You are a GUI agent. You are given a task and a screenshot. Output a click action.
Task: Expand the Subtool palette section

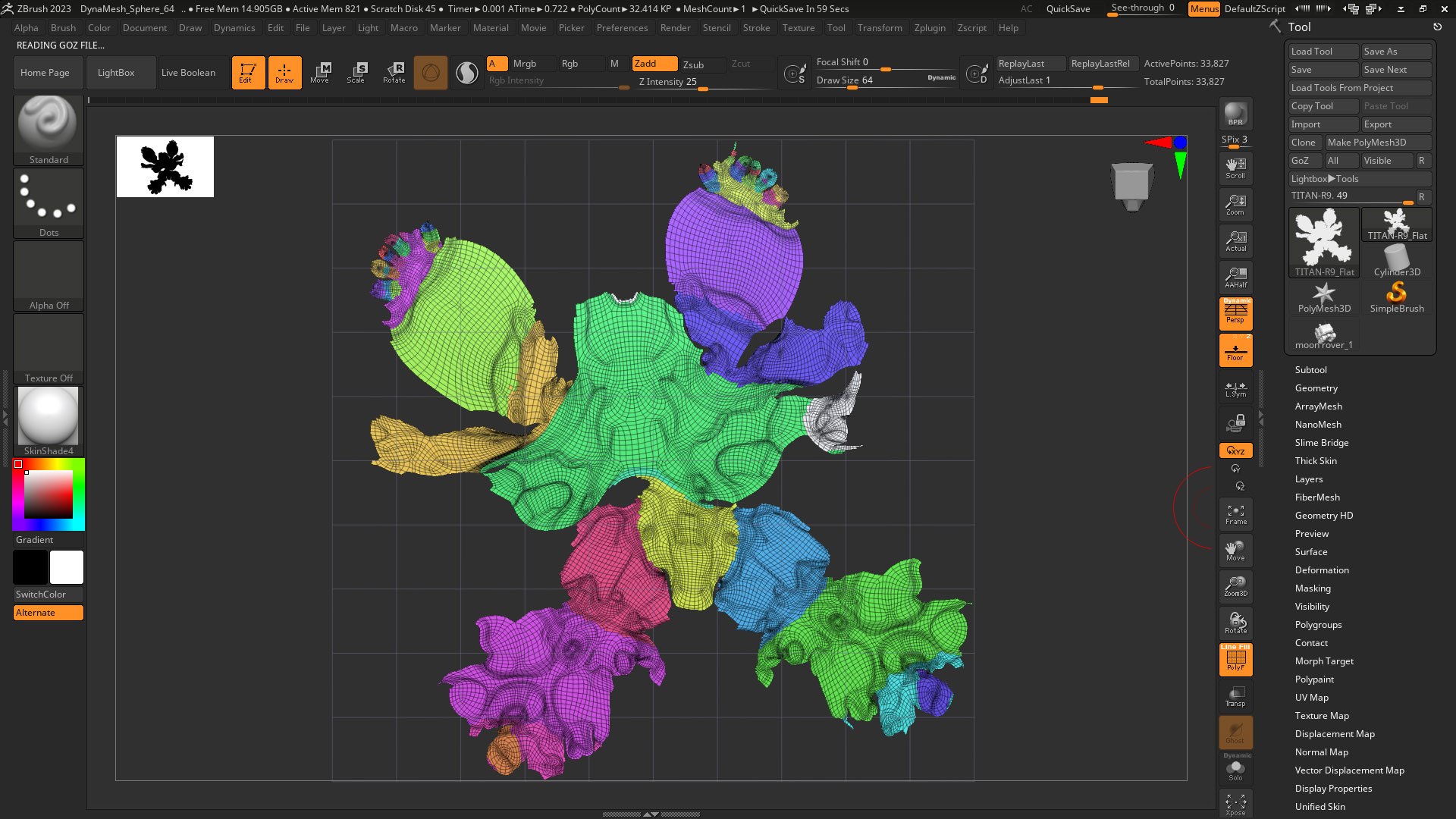click(x=1310, y=370)
